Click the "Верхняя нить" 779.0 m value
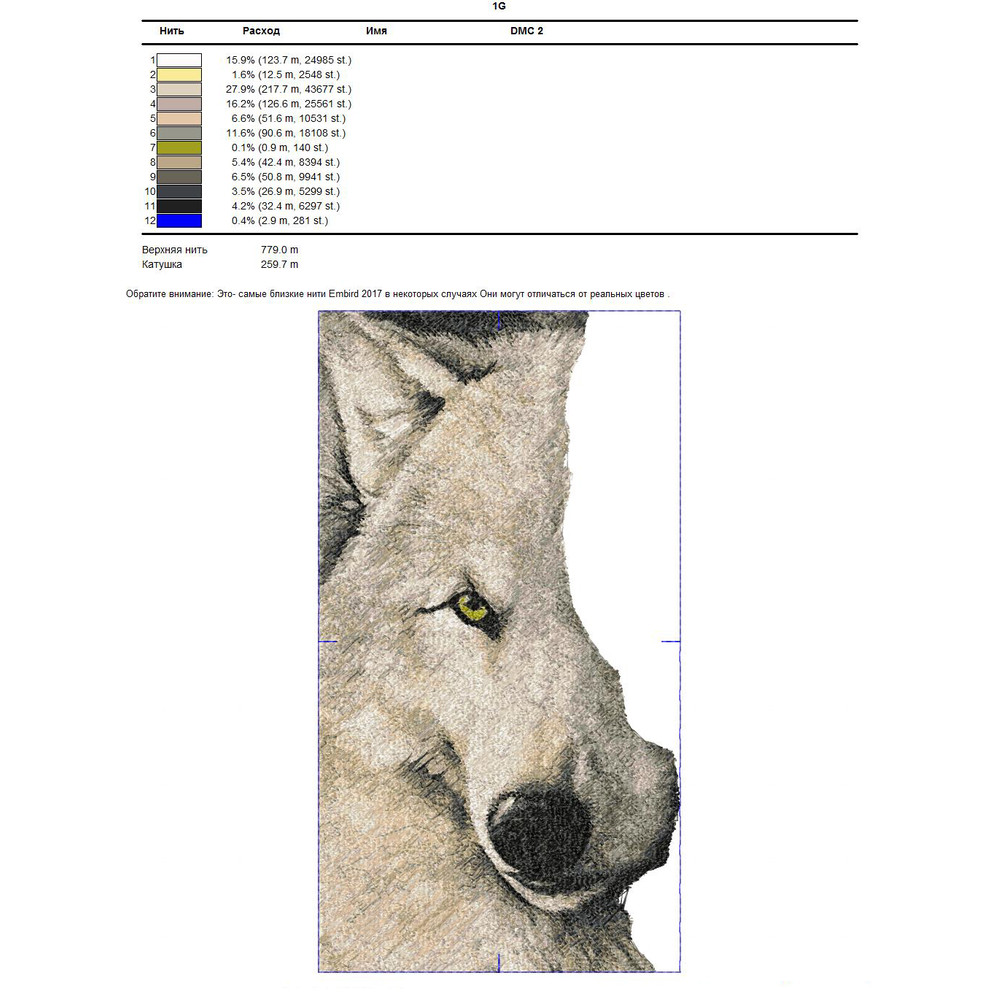 pyautogui.click(x=279, y=249)
